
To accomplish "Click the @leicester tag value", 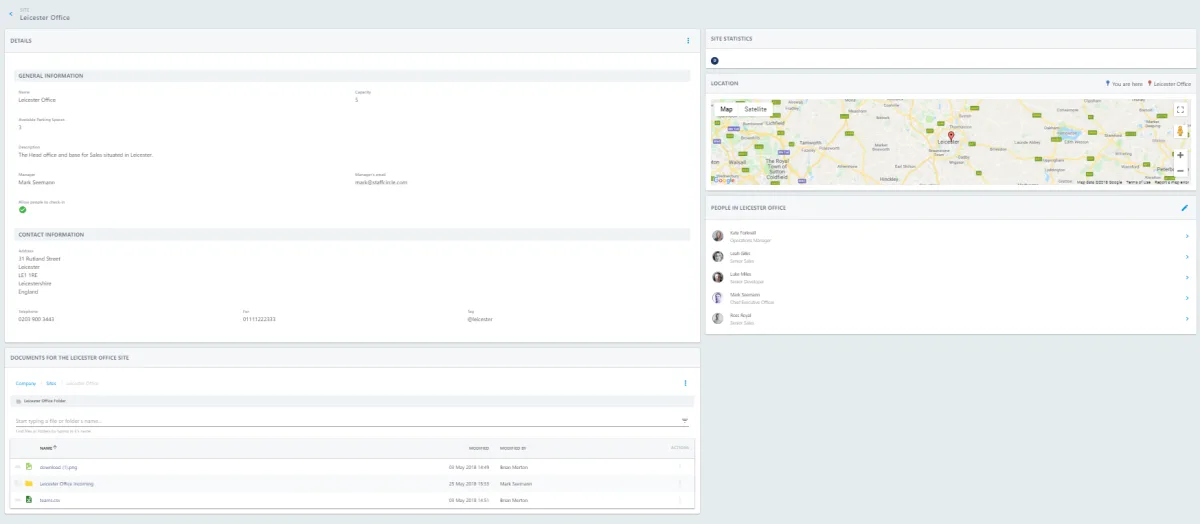I will point(481,319).
